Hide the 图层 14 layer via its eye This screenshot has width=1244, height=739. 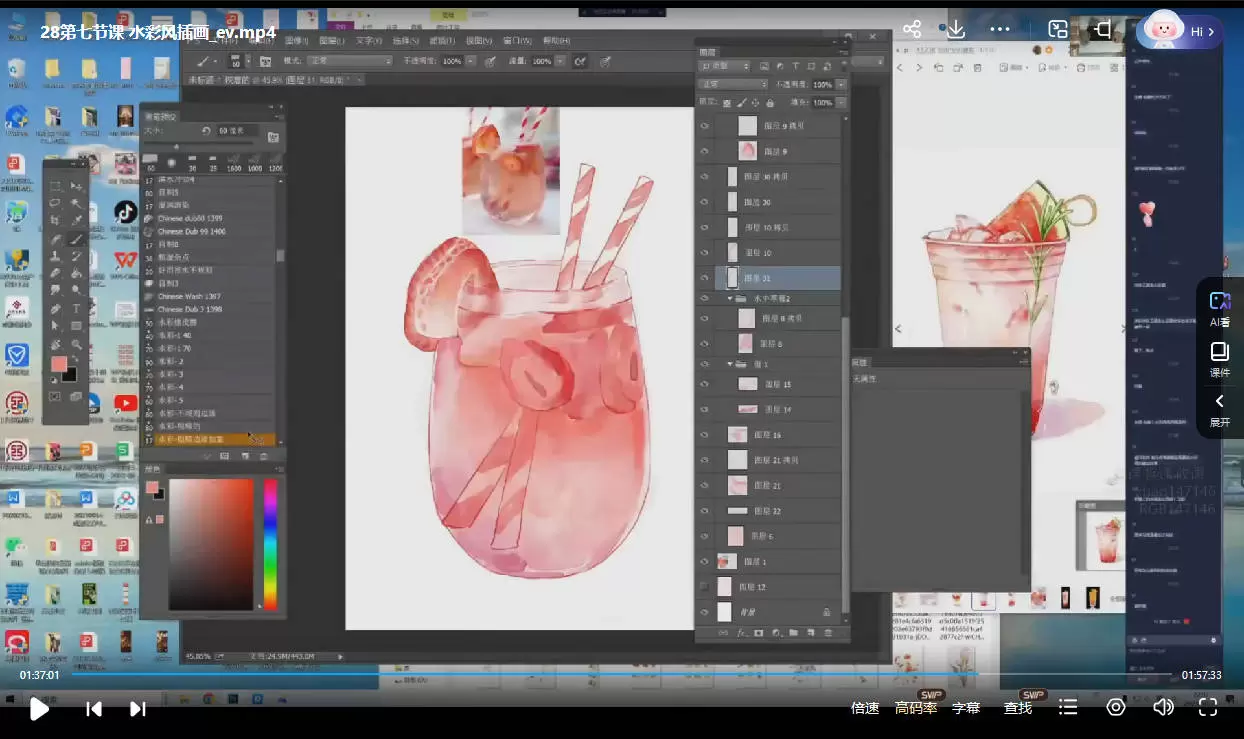[x=704, y=409]
